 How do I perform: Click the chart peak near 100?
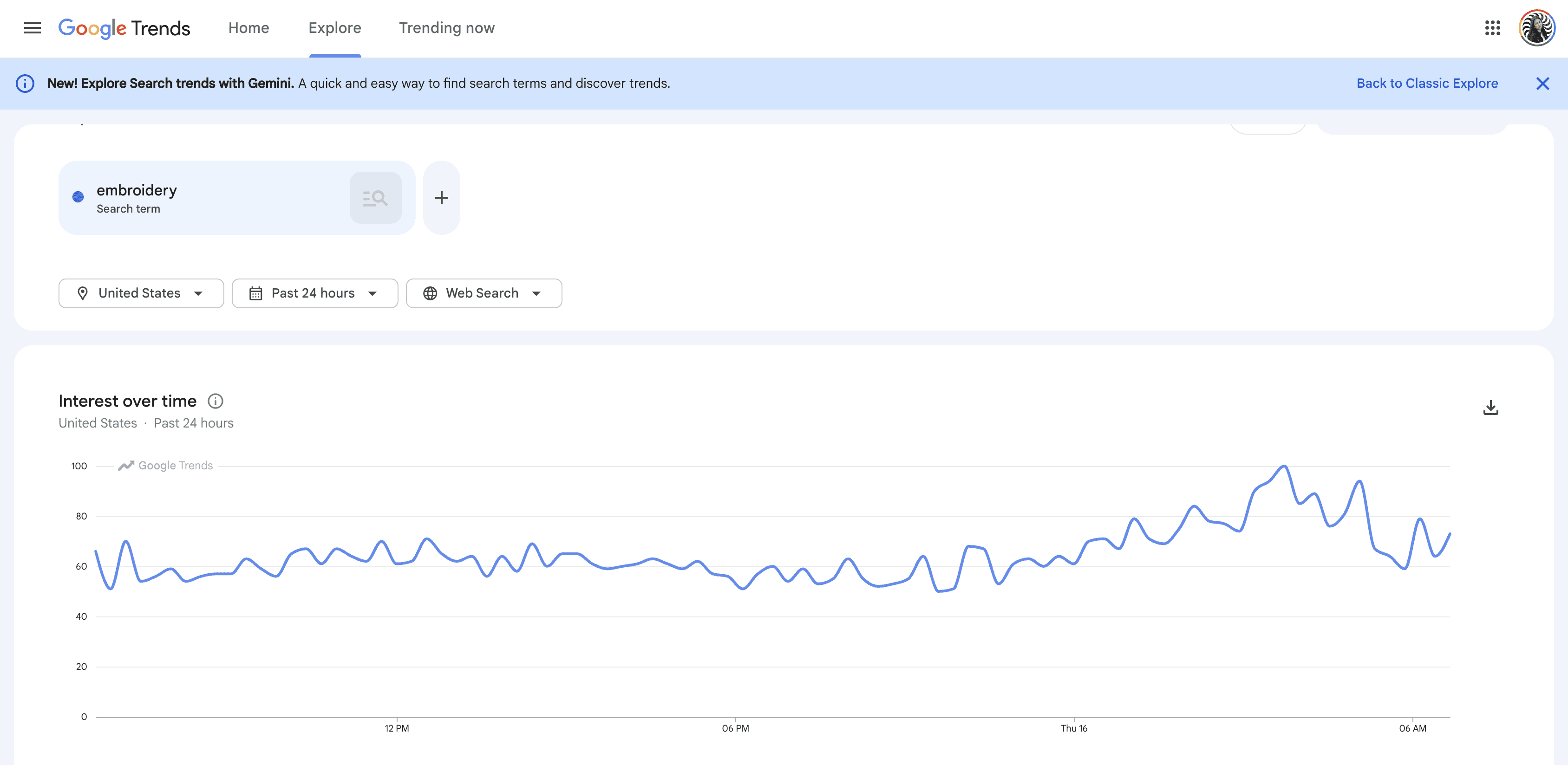(x=1284, y=467)
